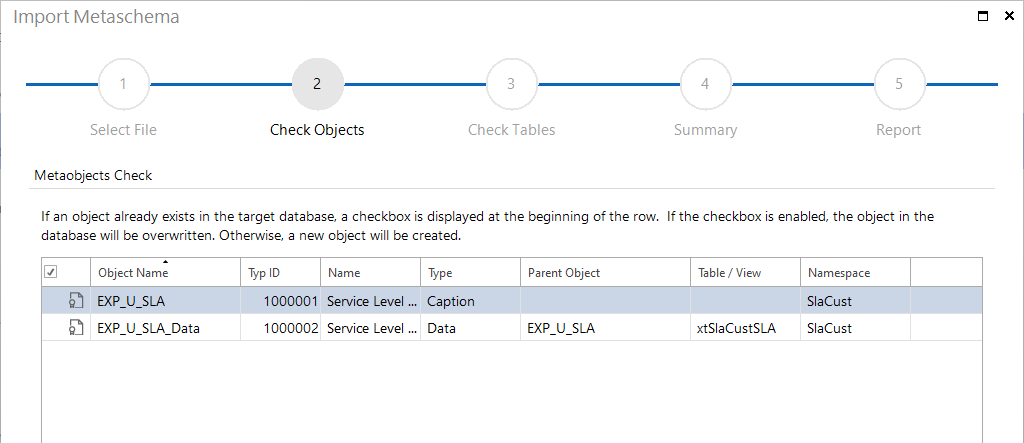Click the Check Objects step label
The height and width of the screenshot is (443, 1024).
(317, 130)
